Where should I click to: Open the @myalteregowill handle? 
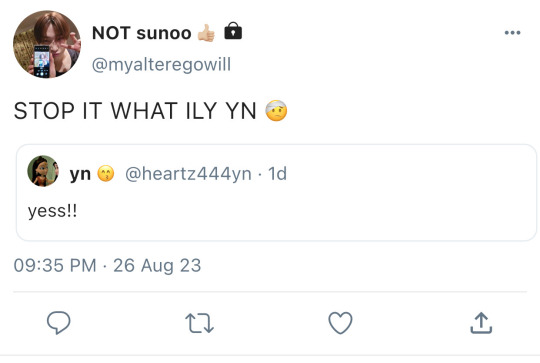click(x=161, y=64)
